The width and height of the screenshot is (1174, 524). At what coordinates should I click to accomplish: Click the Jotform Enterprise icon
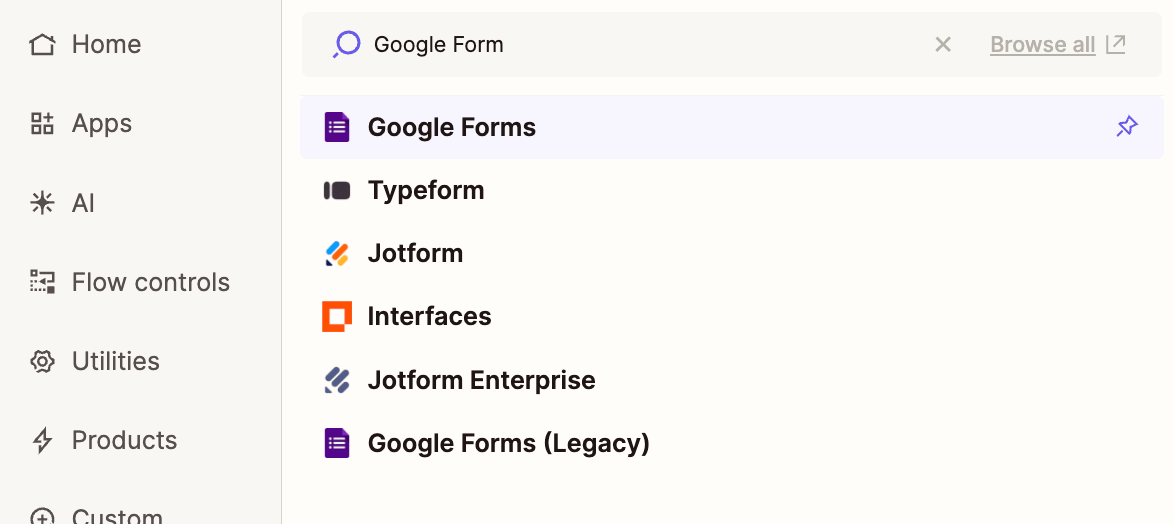pos(337,380)
